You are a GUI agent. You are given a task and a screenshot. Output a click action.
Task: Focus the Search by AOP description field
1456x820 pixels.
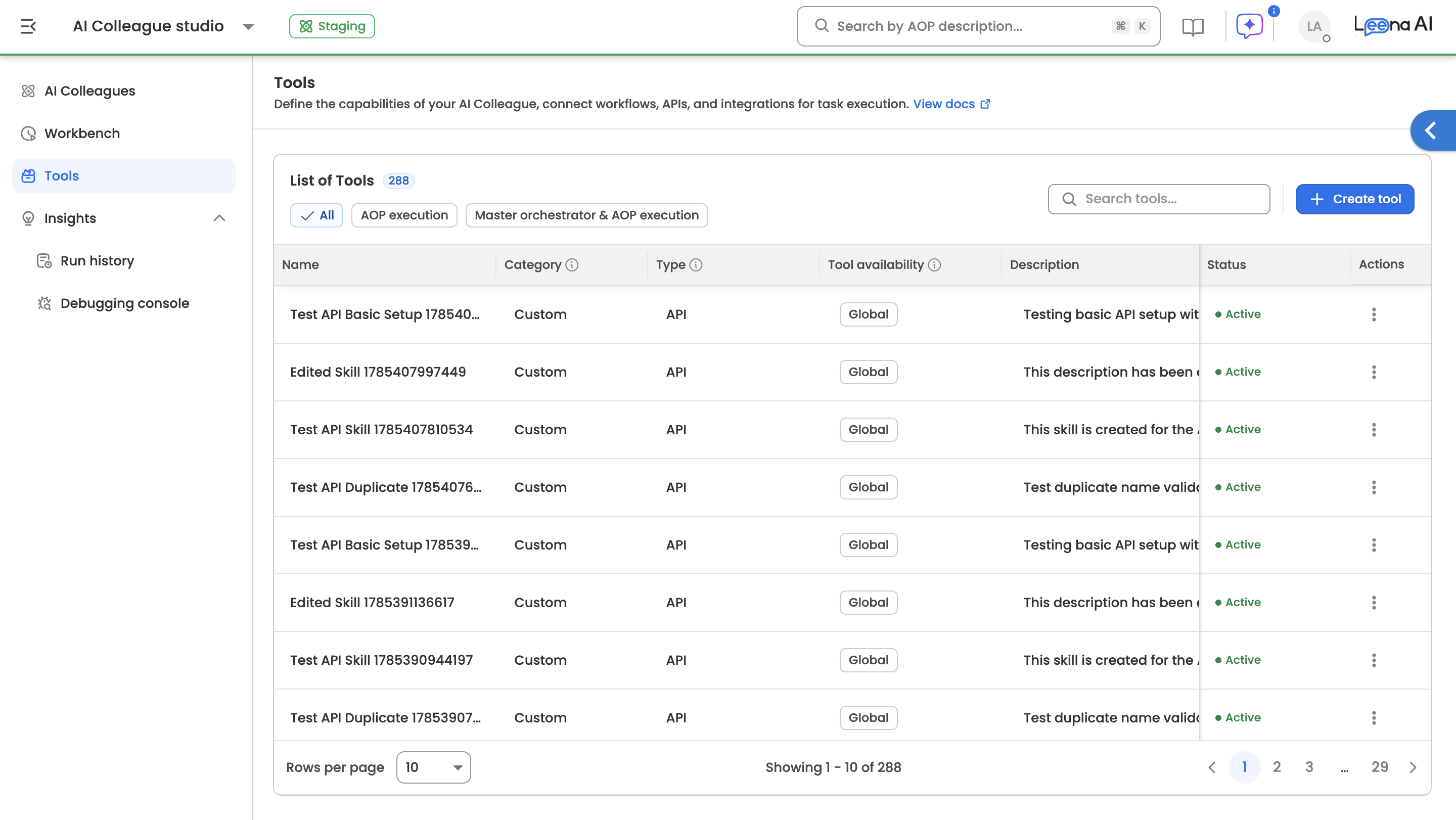coord(978,26)
